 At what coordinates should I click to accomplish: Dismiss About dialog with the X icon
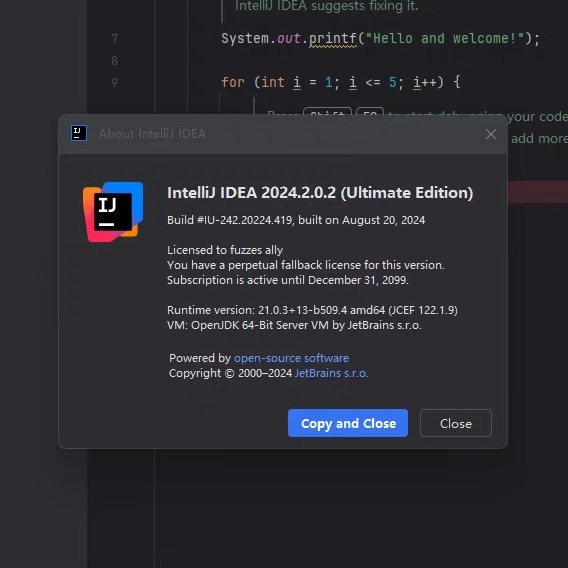click(x=491, y=134)
